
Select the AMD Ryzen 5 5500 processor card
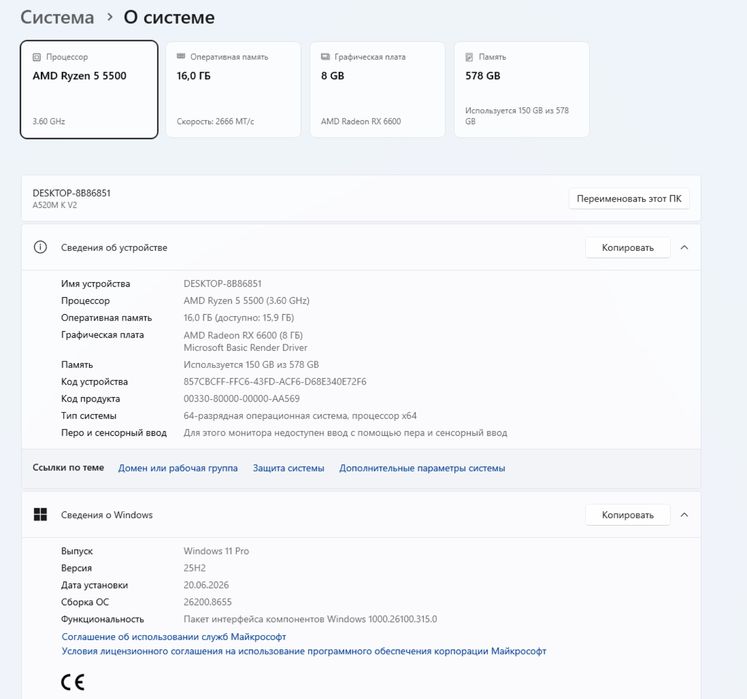pos(89,90)
